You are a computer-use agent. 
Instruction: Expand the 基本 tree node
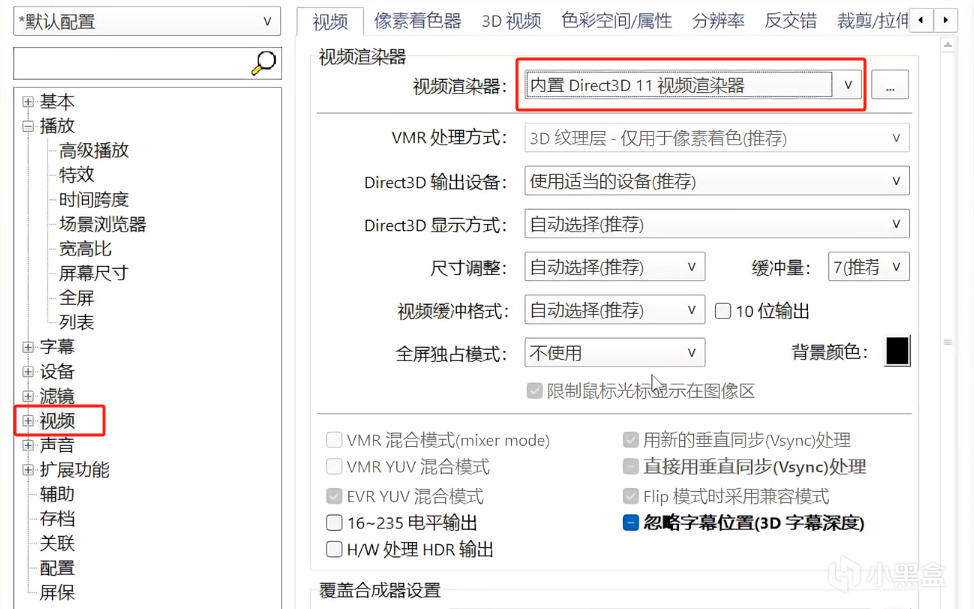coord(28,101)
